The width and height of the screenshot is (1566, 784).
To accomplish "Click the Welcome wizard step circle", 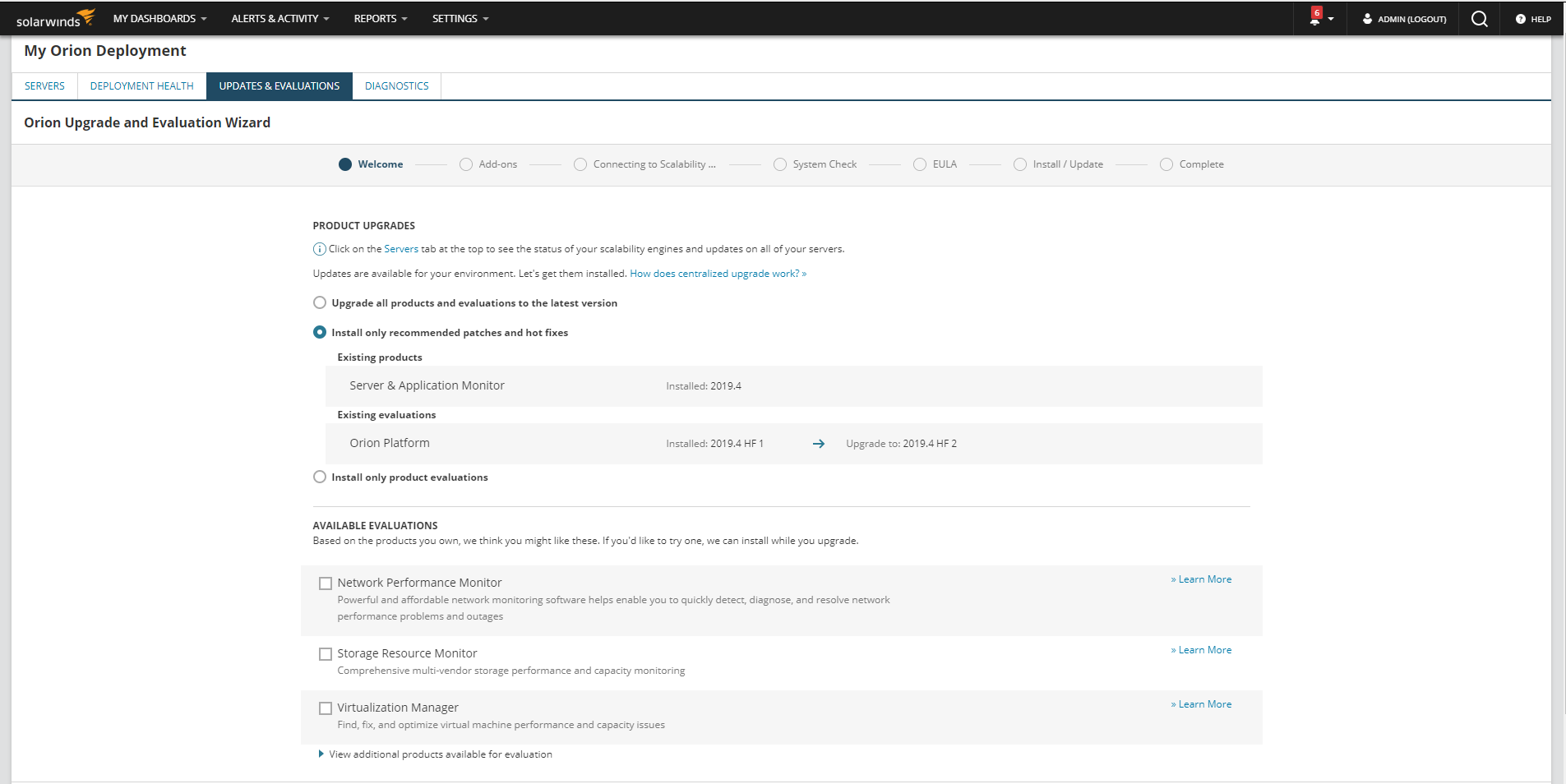I will (345, 164).
